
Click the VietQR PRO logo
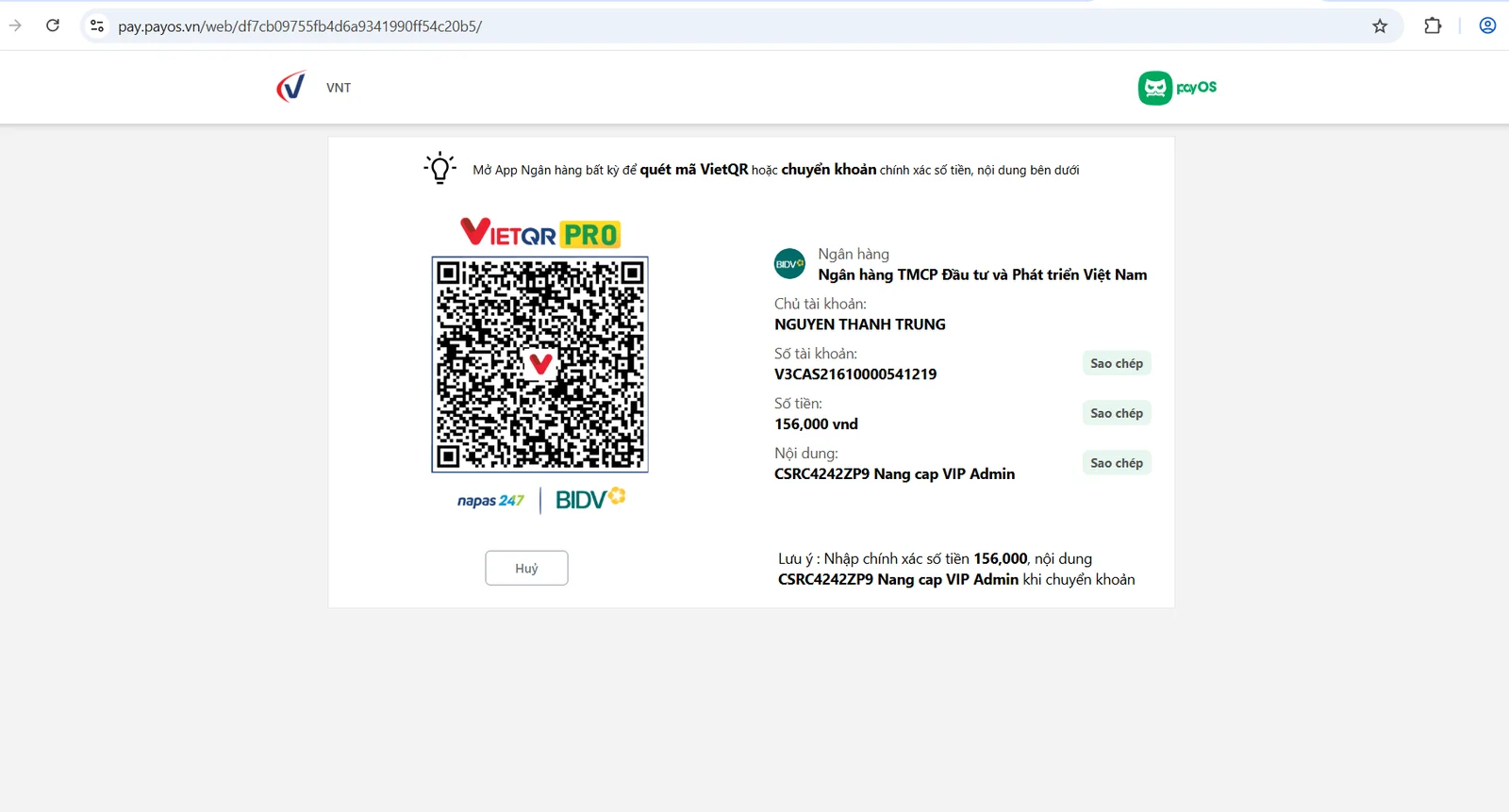click(539, 233)
